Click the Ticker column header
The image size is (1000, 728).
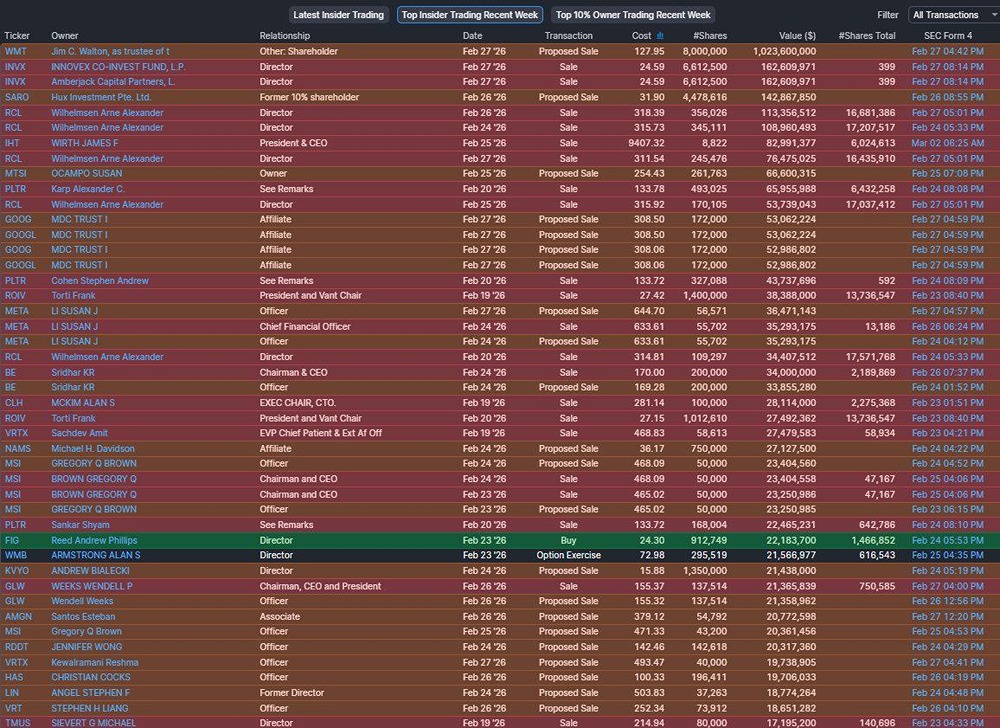pos(17,36)
